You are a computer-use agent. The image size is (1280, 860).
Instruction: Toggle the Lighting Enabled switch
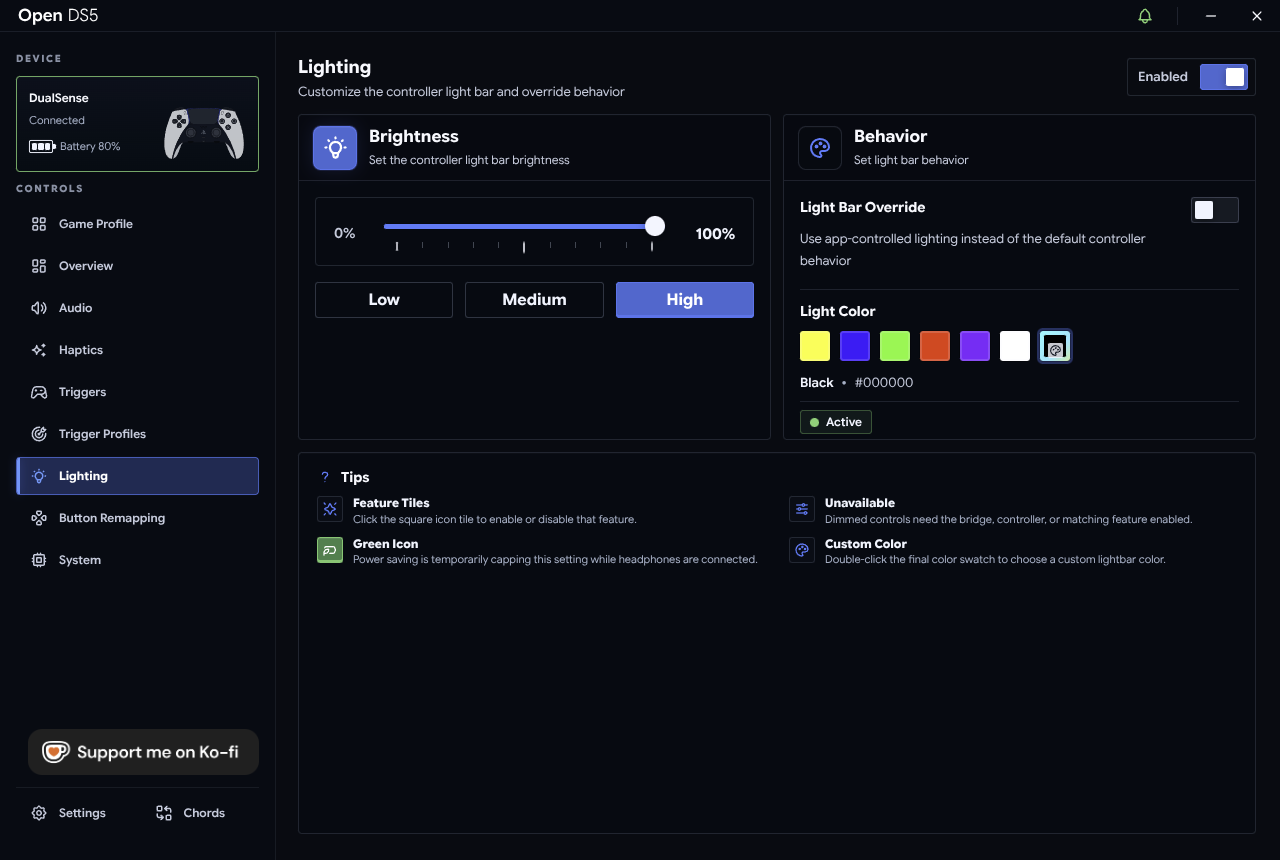coord(1224,77)
